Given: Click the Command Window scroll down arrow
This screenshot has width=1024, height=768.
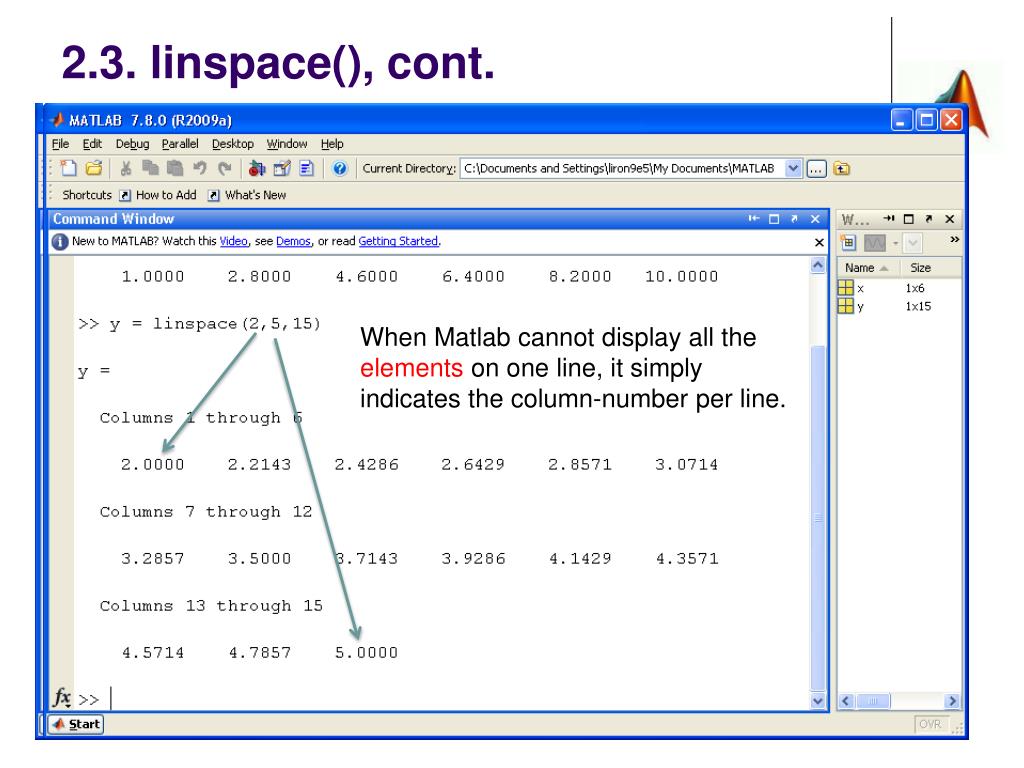Looking at the screenshot, I should (818, 701).
